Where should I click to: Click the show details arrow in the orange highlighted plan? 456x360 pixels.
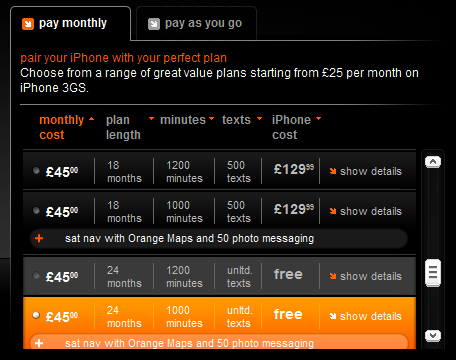coord(333,316)
